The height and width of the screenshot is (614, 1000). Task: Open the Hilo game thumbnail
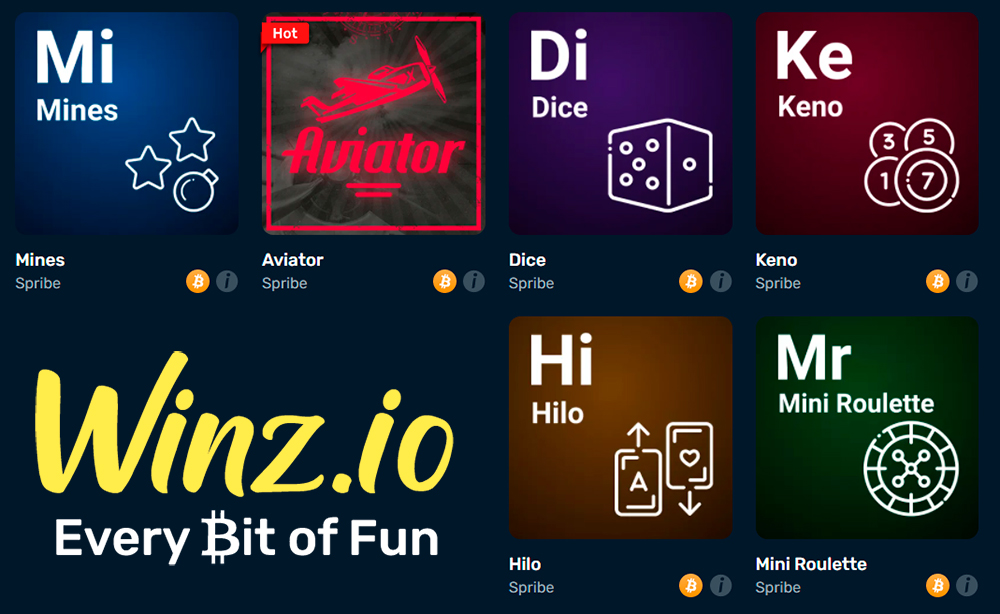tap(621, 427)
